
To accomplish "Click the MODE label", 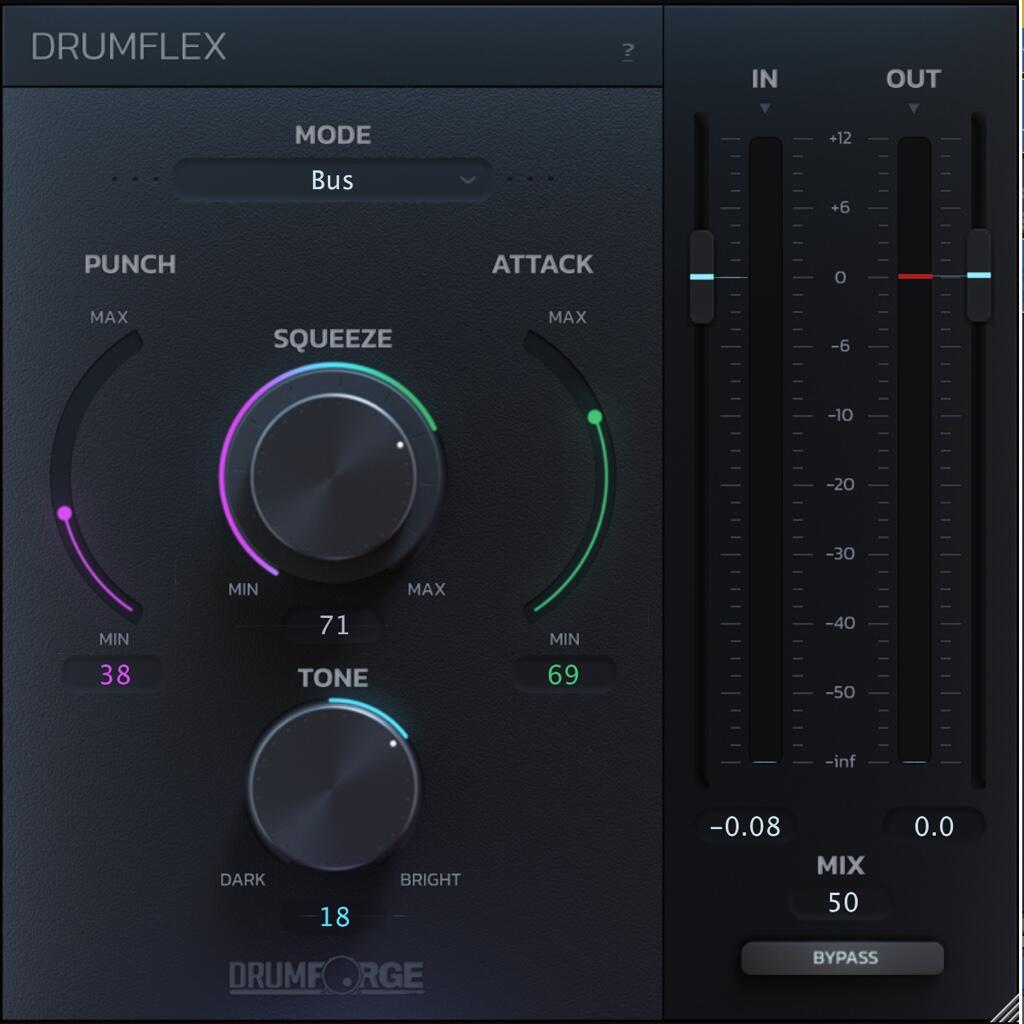I will [332, 135].
